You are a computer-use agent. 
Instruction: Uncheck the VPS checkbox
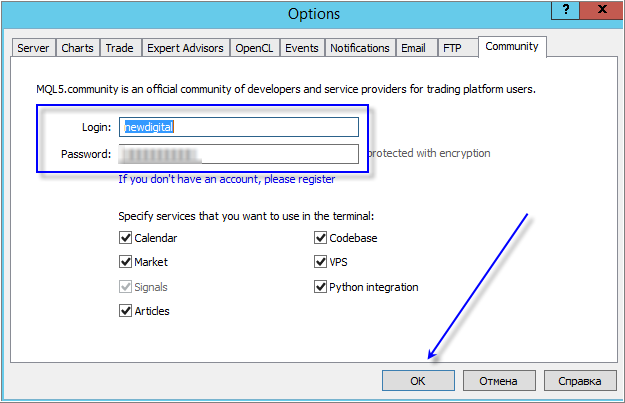point(321,262)
